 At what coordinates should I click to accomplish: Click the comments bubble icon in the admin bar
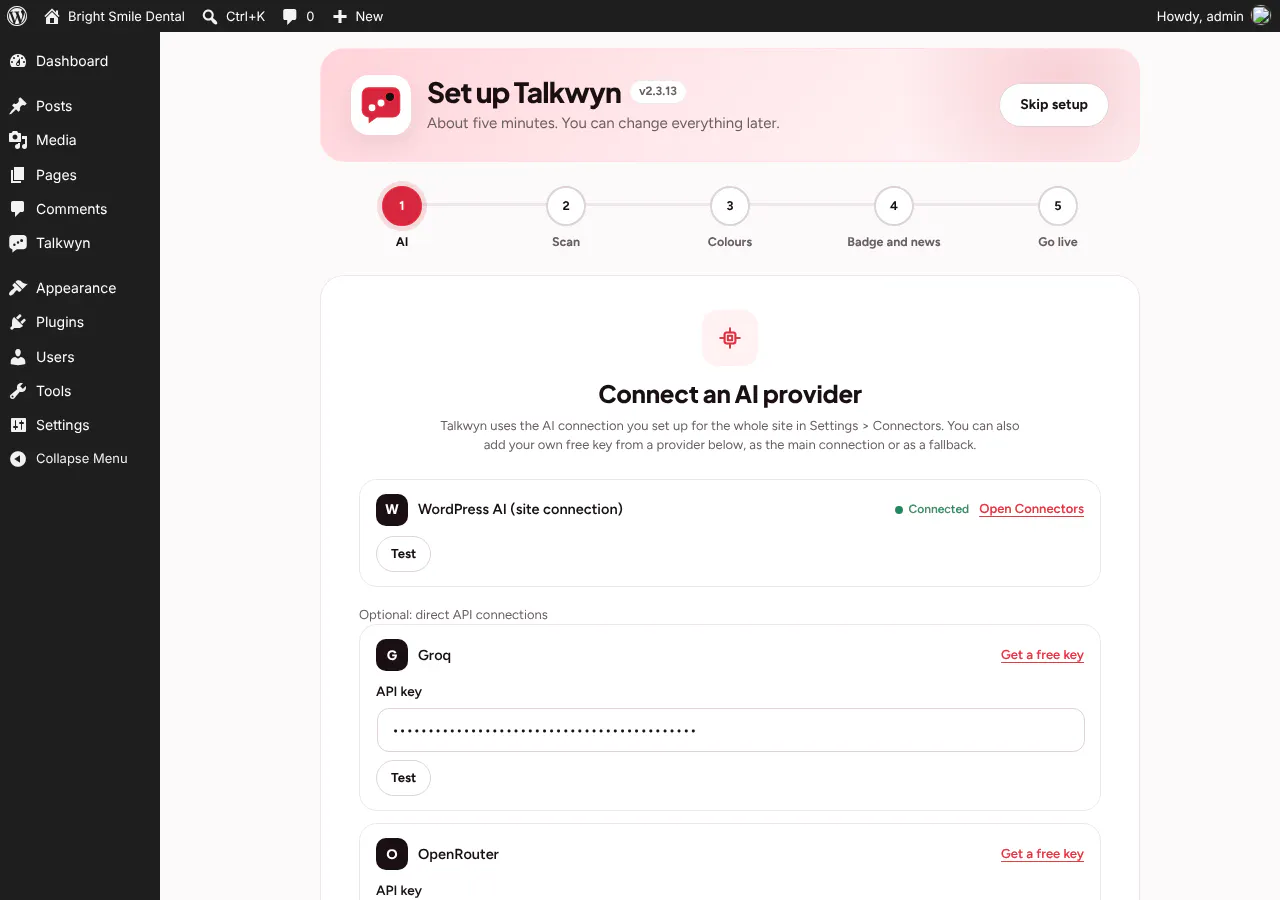pyautogui.click(x=290, y=16)
